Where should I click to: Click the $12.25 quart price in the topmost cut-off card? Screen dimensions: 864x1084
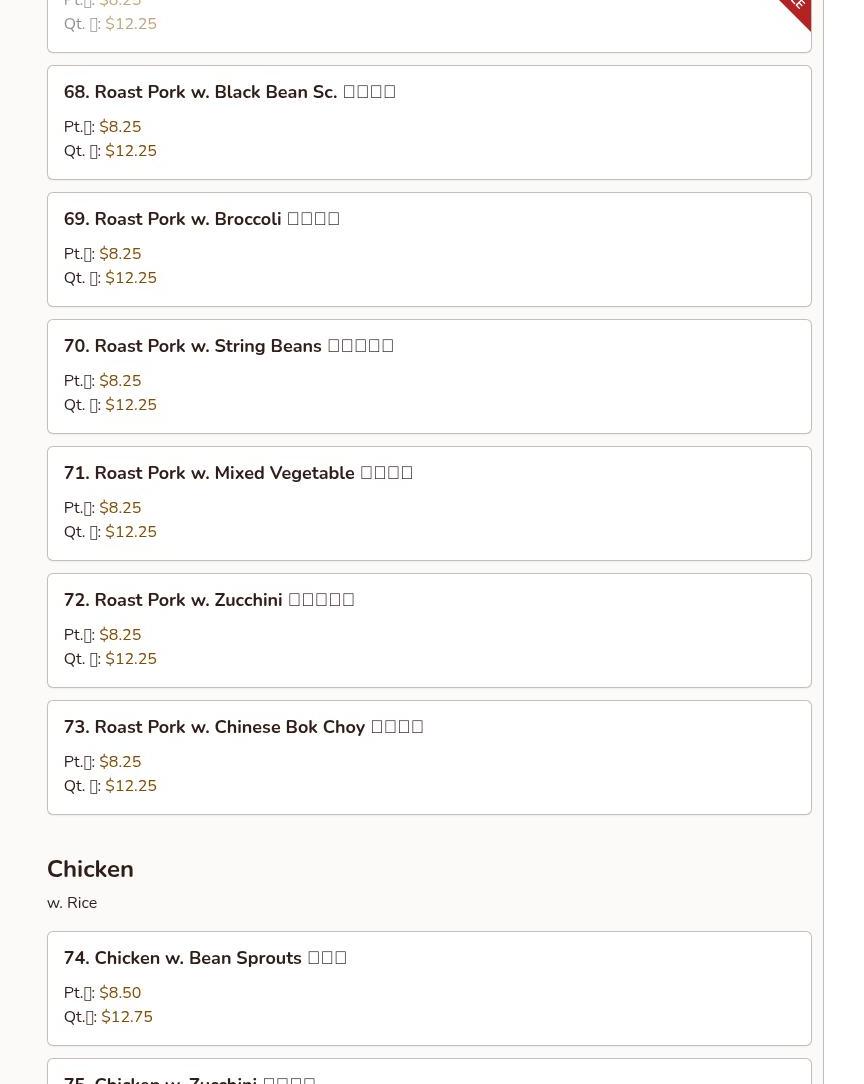point(131,24)
